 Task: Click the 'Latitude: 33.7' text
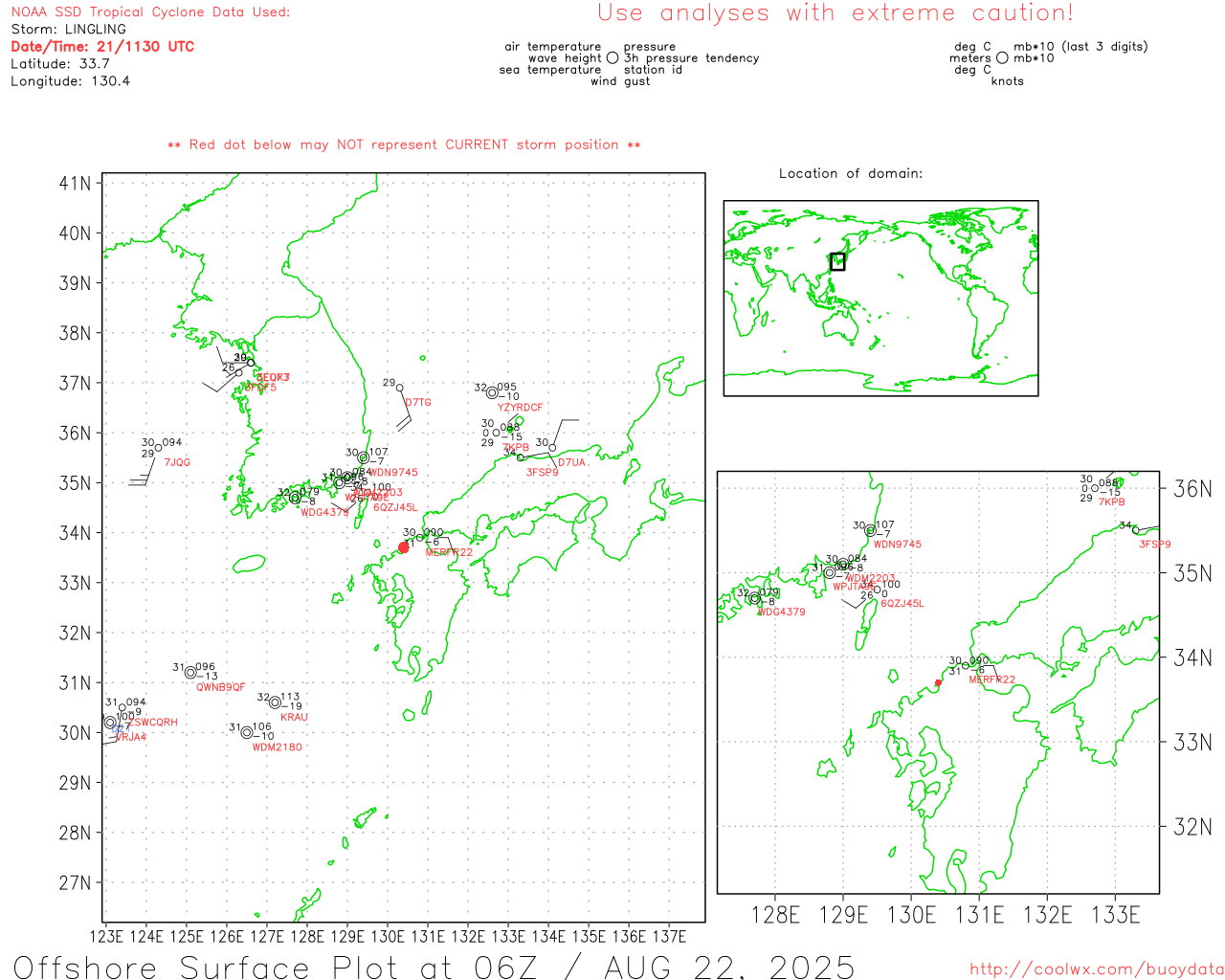pos(60,64)
